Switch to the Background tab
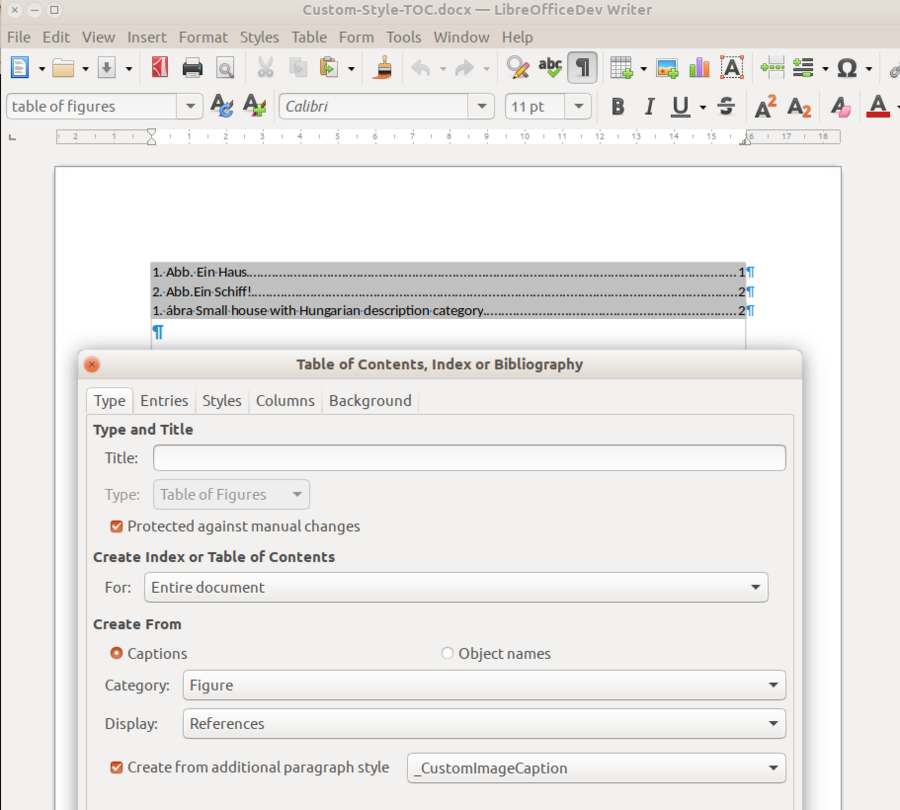The height and width of the screenshot is (810, 900). [x=370, y=401]
